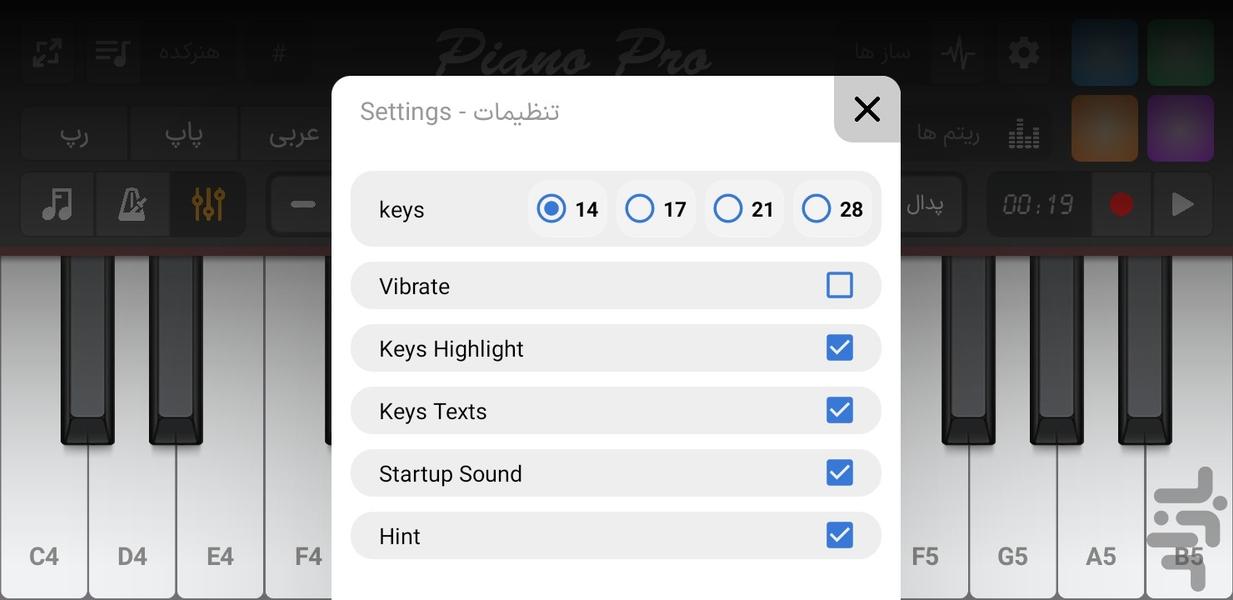Disable the Startup Sound checkbox
1233x600 pixels.
tap(839, 473)
